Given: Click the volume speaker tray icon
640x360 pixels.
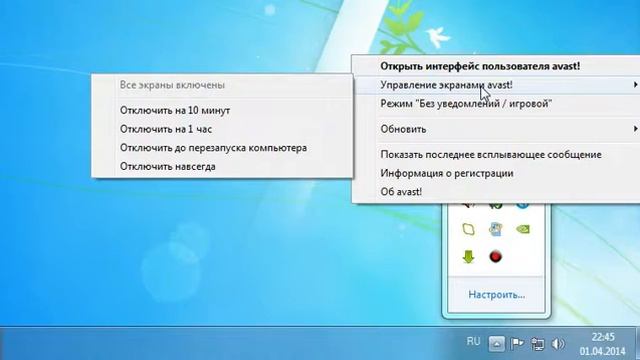Looking at the screenshot, I should (558, 344).
